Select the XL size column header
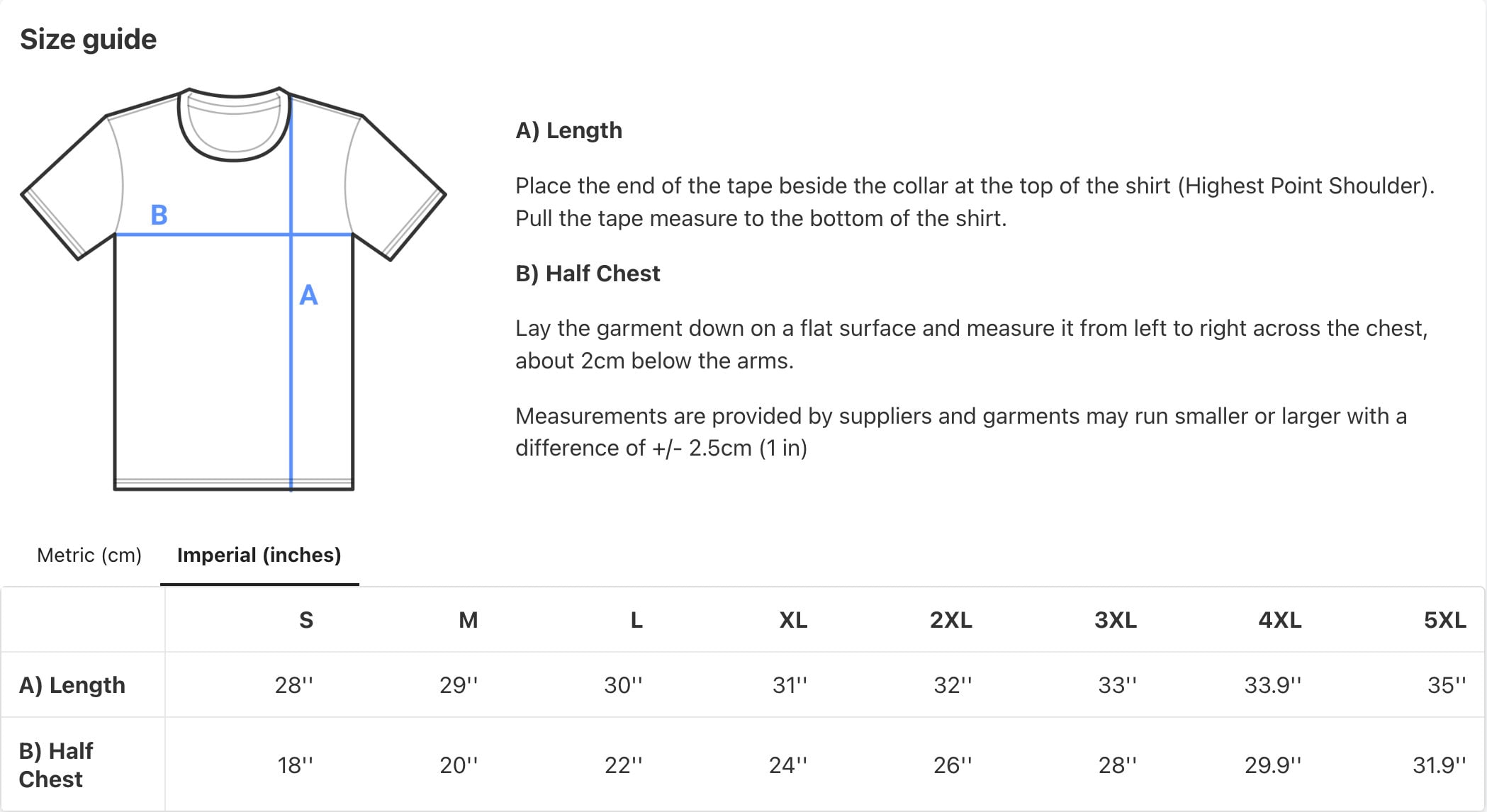The image size is (1487, 812). tap(793, 620)
